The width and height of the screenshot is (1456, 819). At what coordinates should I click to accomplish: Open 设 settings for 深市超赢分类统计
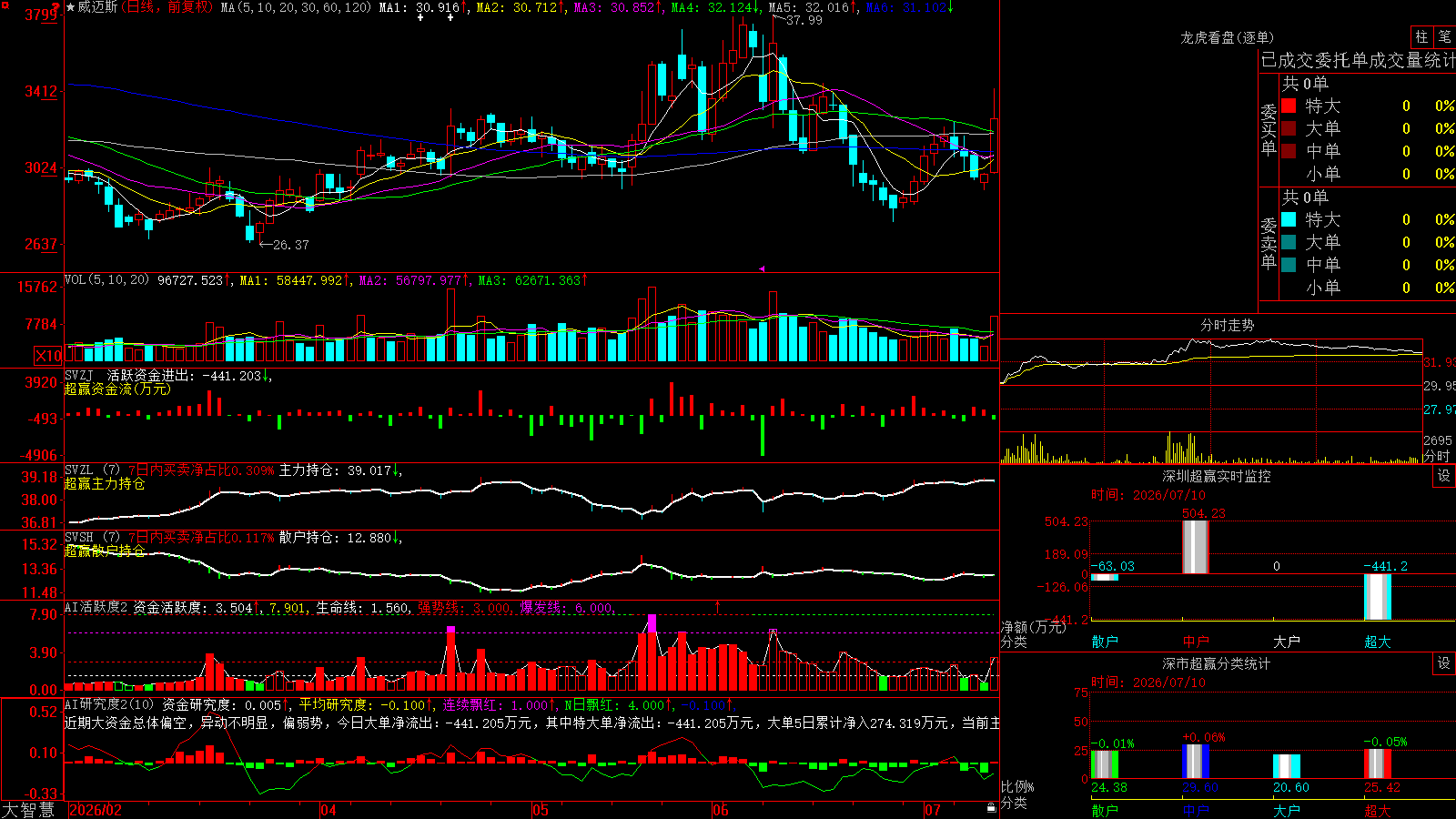click(1443, 663)
